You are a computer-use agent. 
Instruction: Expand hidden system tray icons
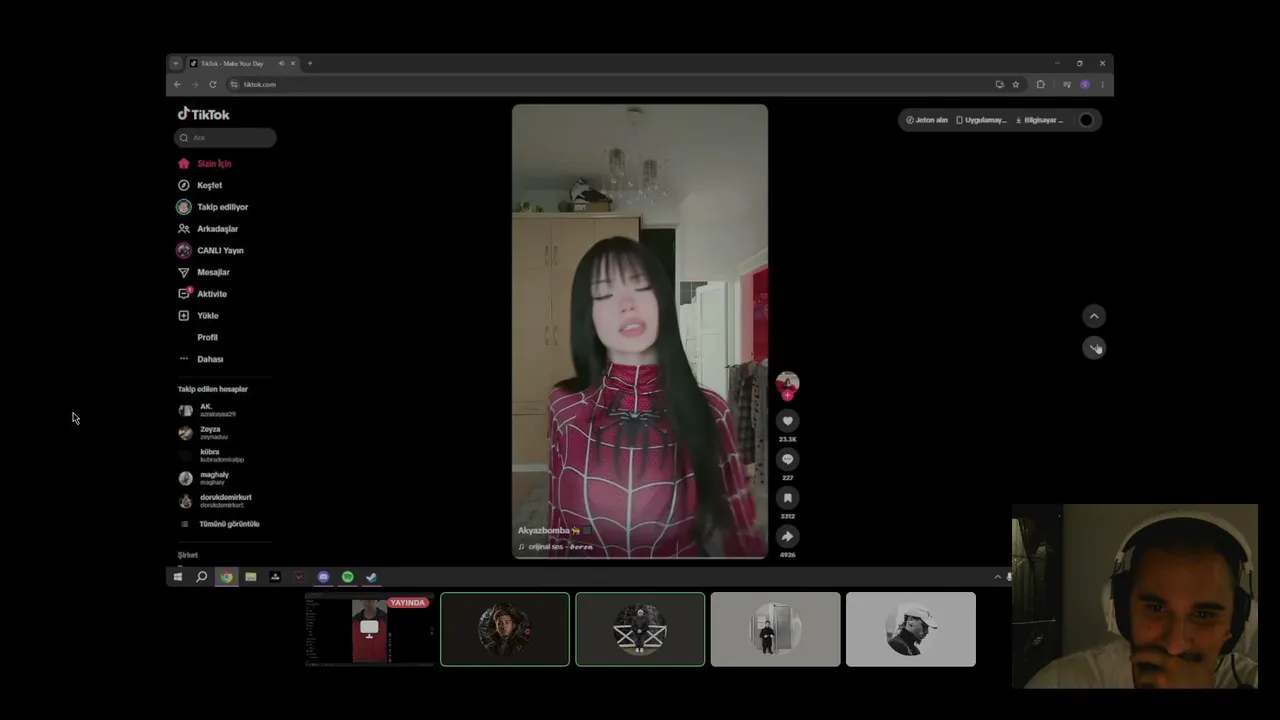997,577
